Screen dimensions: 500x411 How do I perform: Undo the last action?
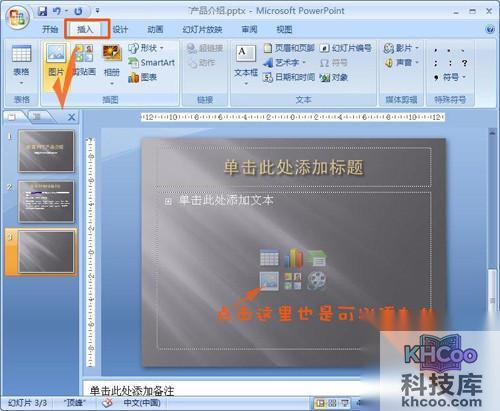[57, 12]
